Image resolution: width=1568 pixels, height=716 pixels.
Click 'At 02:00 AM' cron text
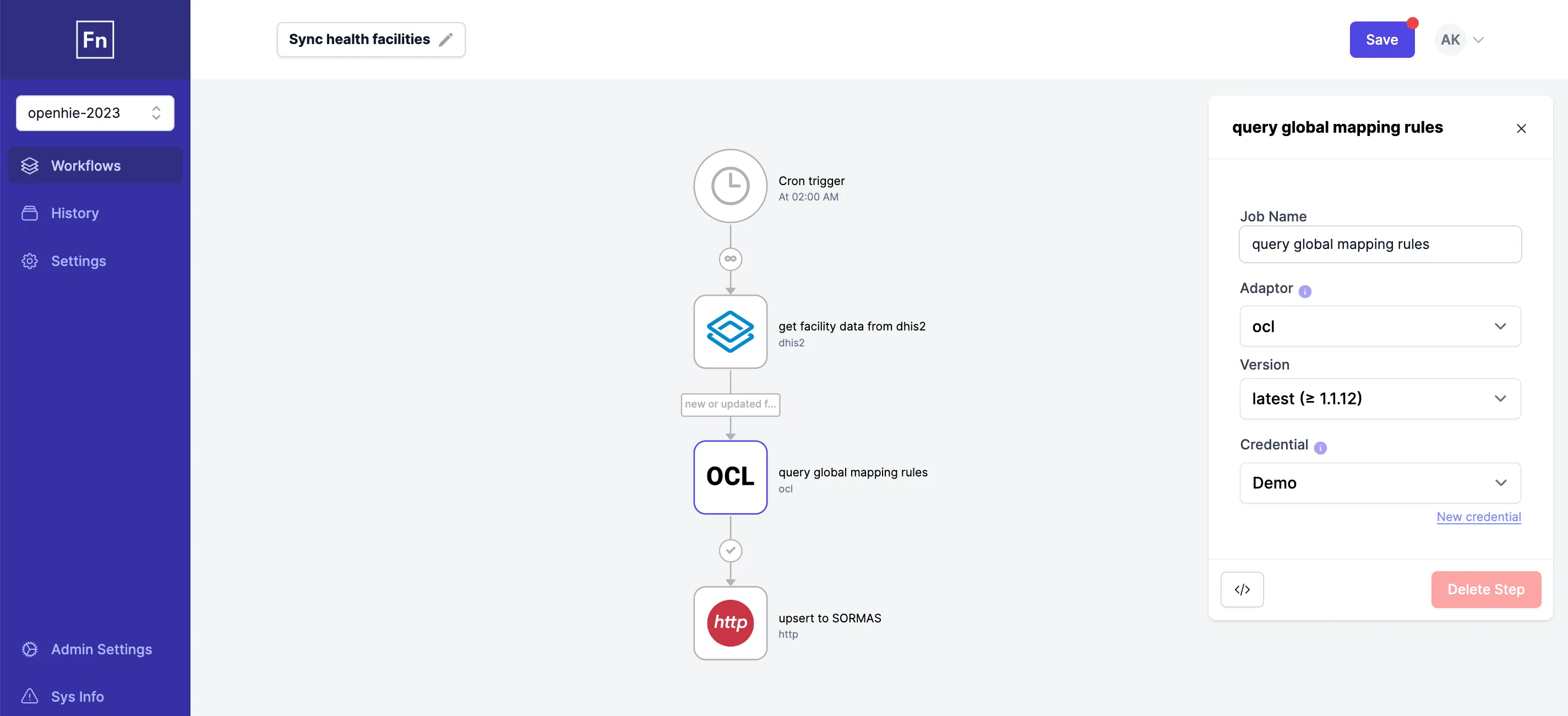pos(808,197)
